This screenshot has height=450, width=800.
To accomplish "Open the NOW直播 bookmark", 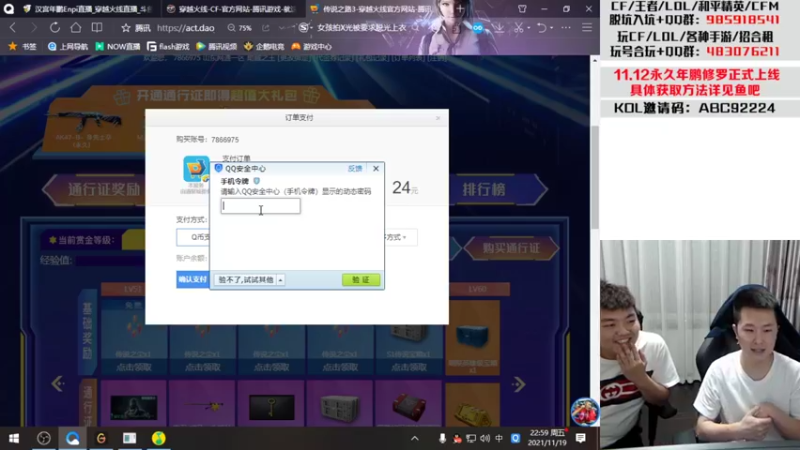I will click(x=118, y=46).
